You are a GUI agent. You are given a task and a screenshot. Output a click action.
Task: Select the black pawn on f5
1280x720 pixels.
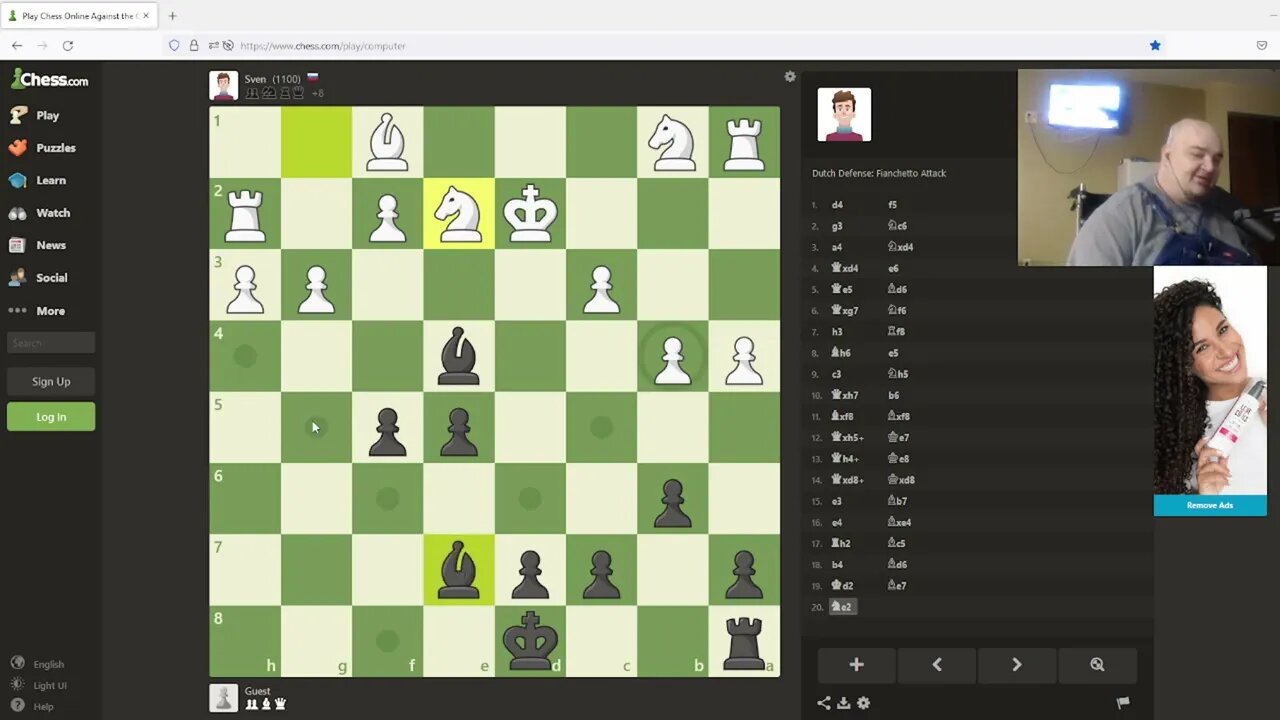point(388,427)
